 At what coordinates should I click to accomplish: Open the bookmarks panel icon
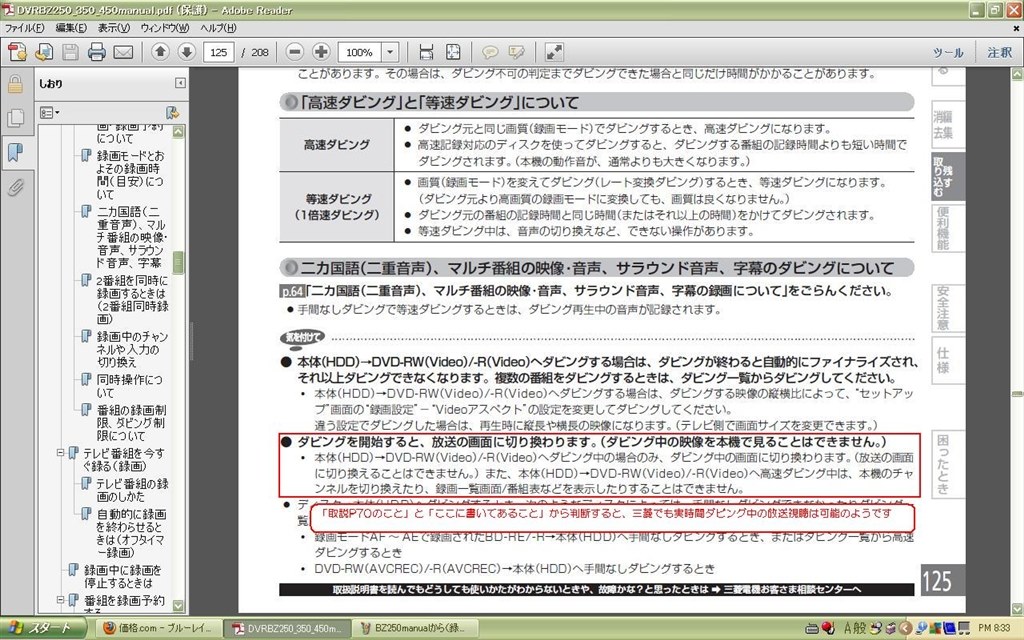coord(15,153)
